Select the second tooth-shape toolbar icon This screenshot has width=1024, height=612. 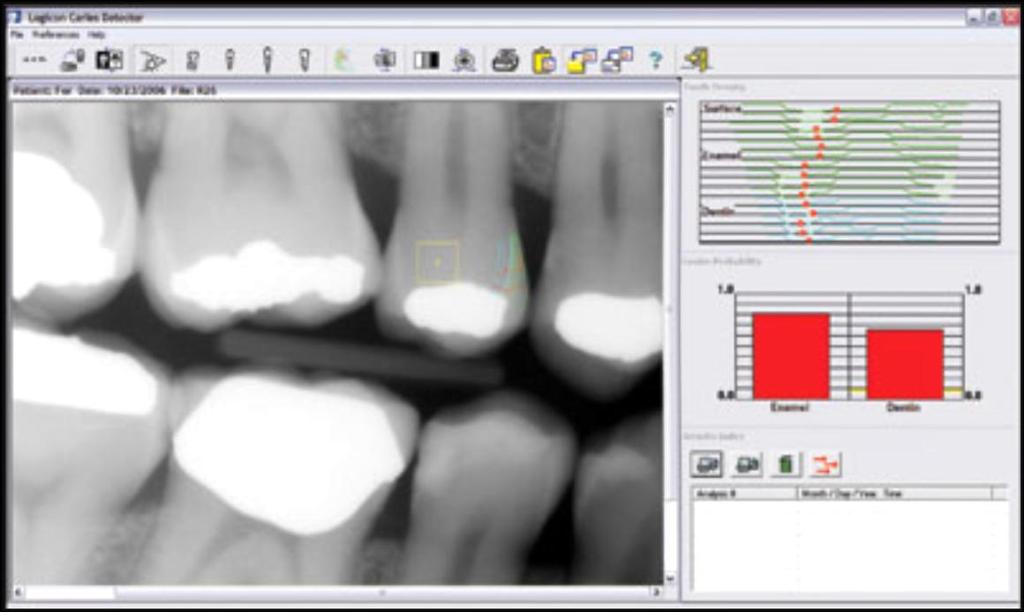click(229, 61)
